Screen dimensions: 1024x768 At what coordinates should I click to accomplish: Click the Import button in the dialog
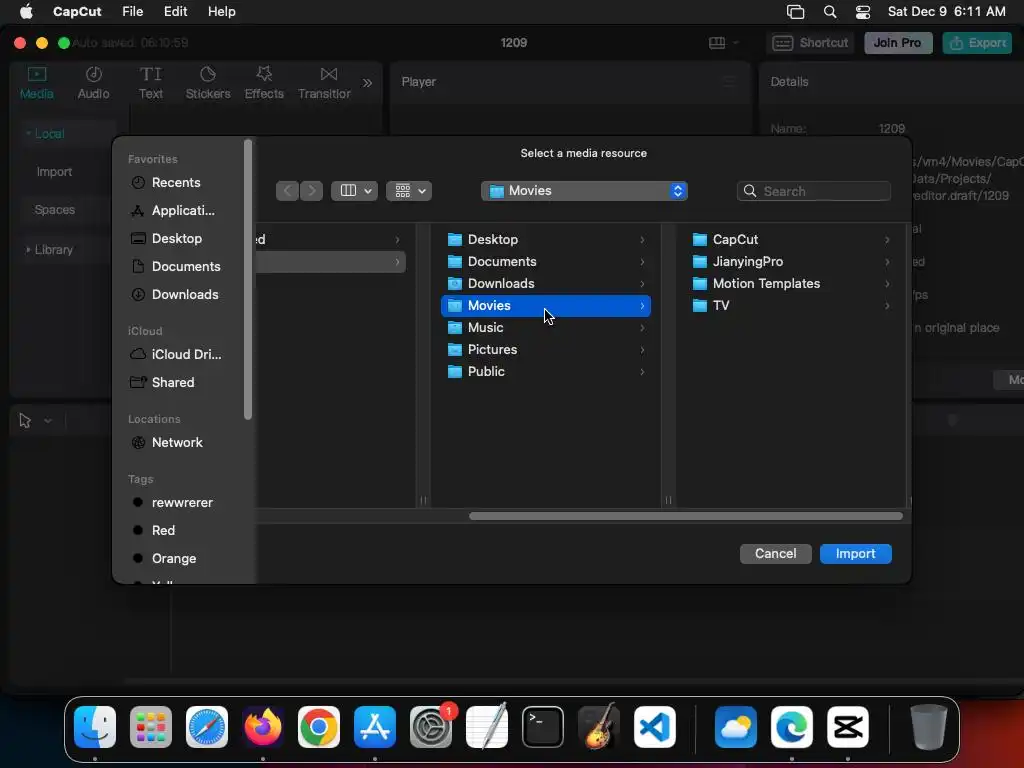856,554
